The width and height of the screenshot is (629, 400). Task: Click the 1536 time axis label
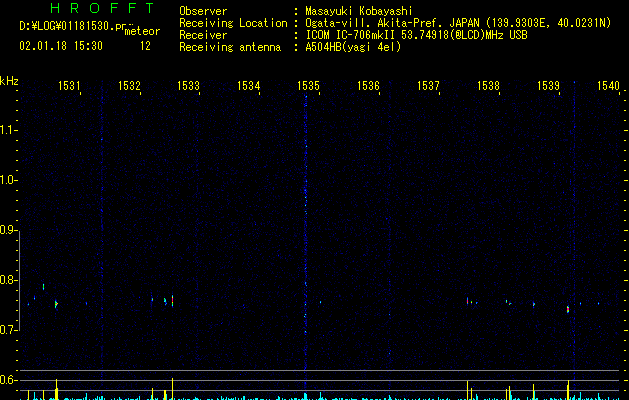pyautogui.click(x=368, y=86)
